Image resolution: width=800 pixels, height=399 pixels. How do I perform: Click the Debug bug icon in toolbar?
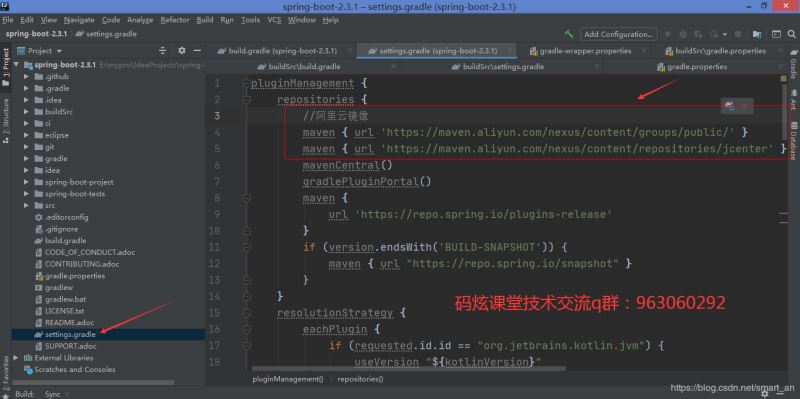683,34
